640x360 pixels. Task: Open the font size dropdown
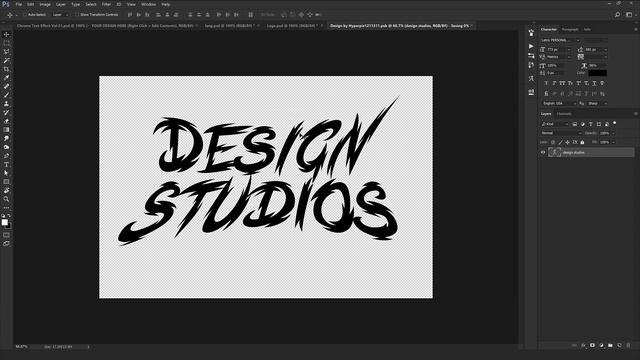[559, 49]
